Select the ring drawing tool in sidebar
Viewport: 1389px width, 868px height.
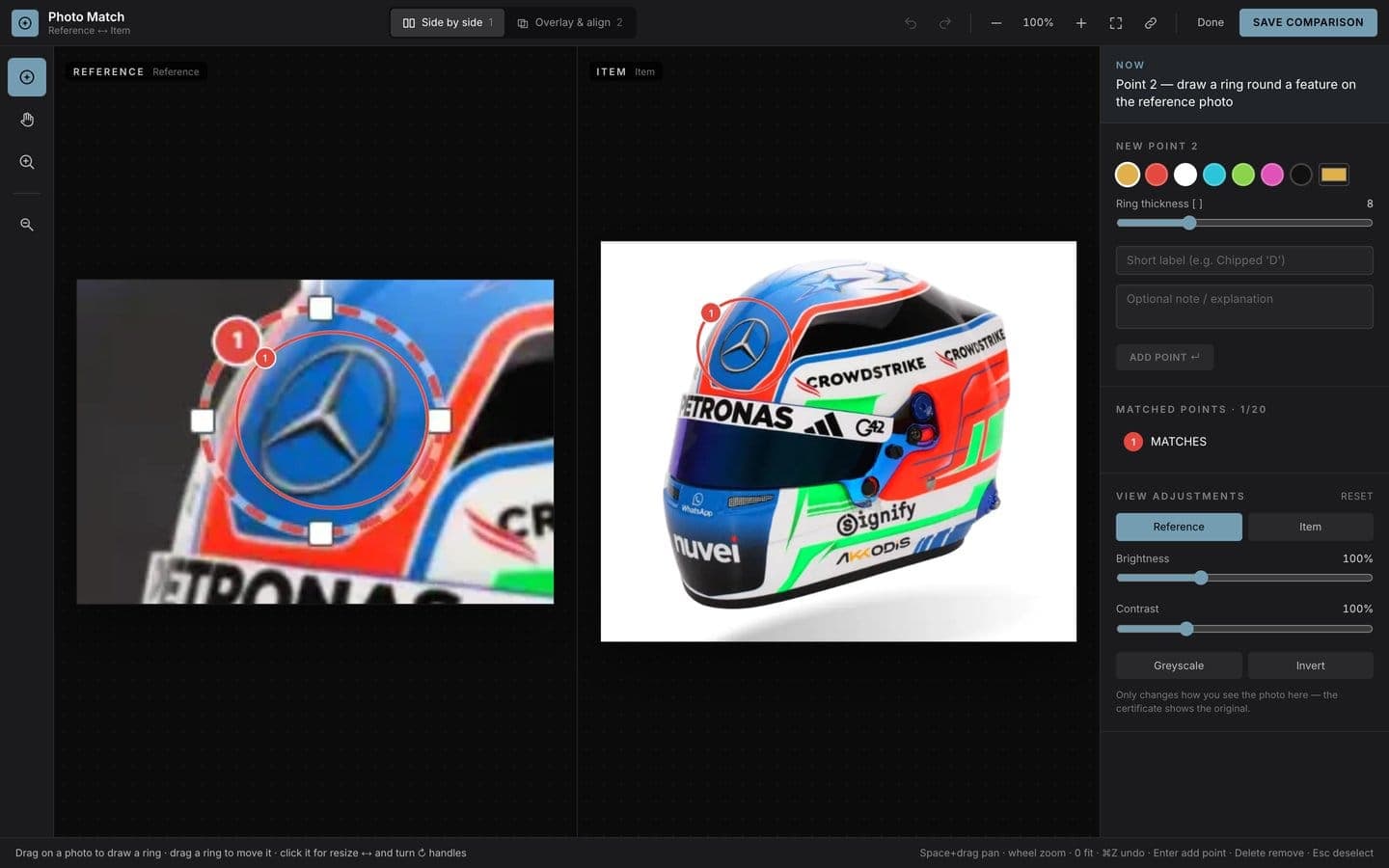coord(27,77)
